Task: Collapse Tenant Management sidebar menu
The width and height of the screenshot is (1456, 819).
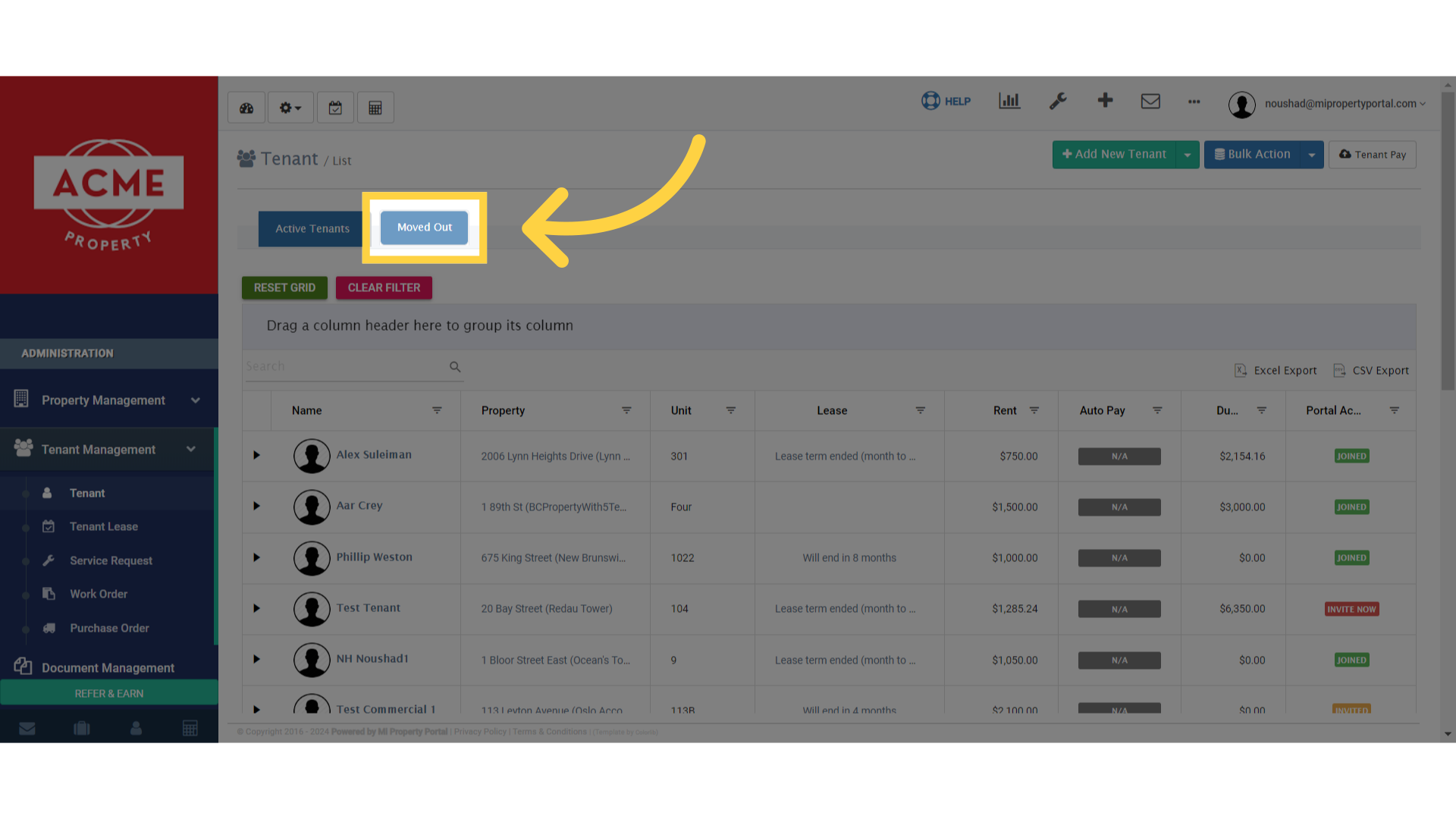Action: [x=108, y=450]
